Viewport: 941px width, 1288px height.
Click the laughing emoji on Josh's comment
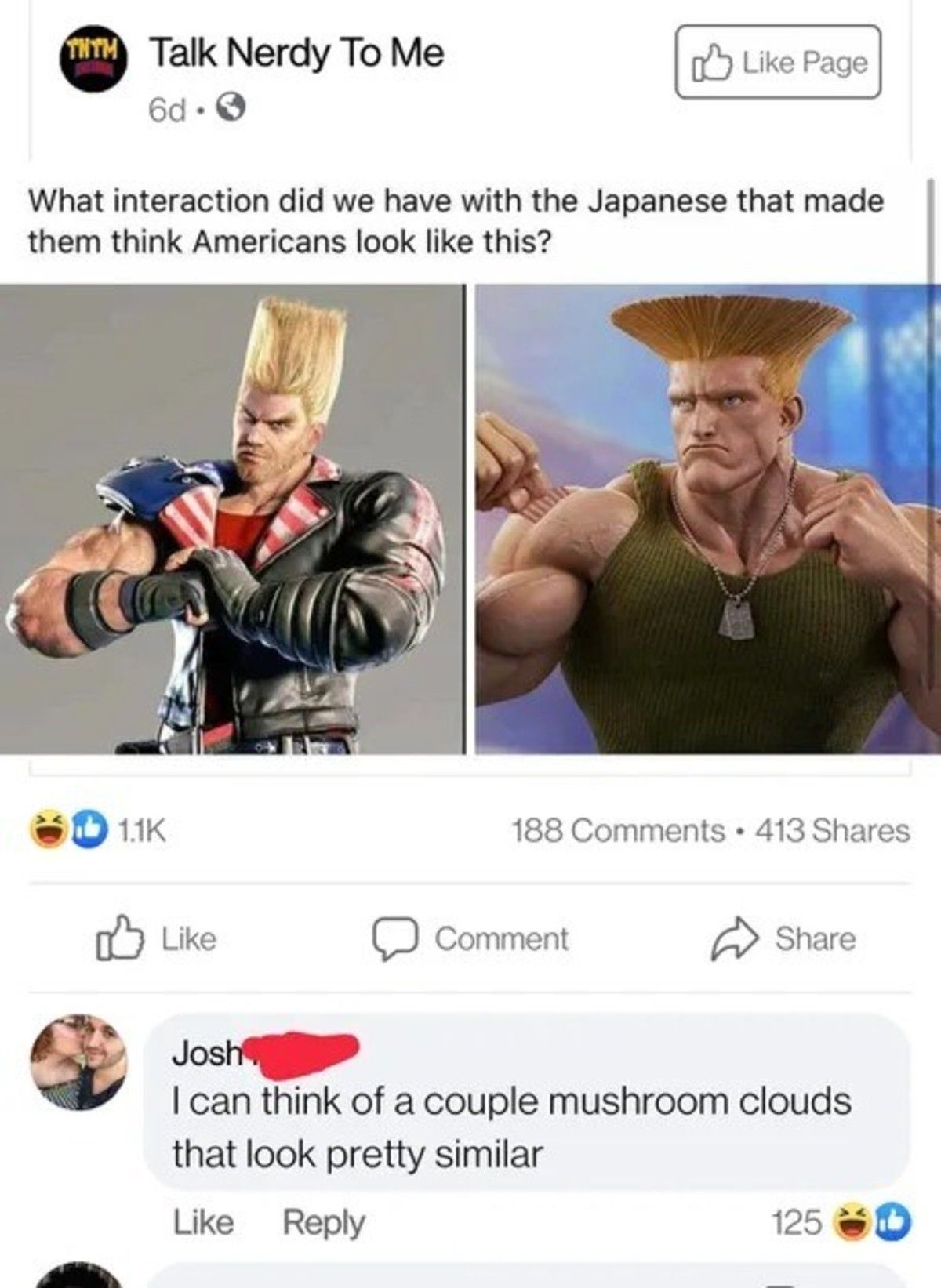click(x=854, y=1222)
